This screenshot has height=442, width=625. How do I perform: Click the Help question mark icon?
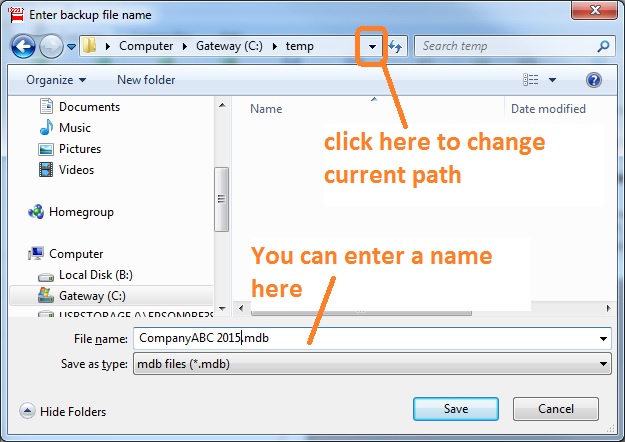[x=594, y=80]
